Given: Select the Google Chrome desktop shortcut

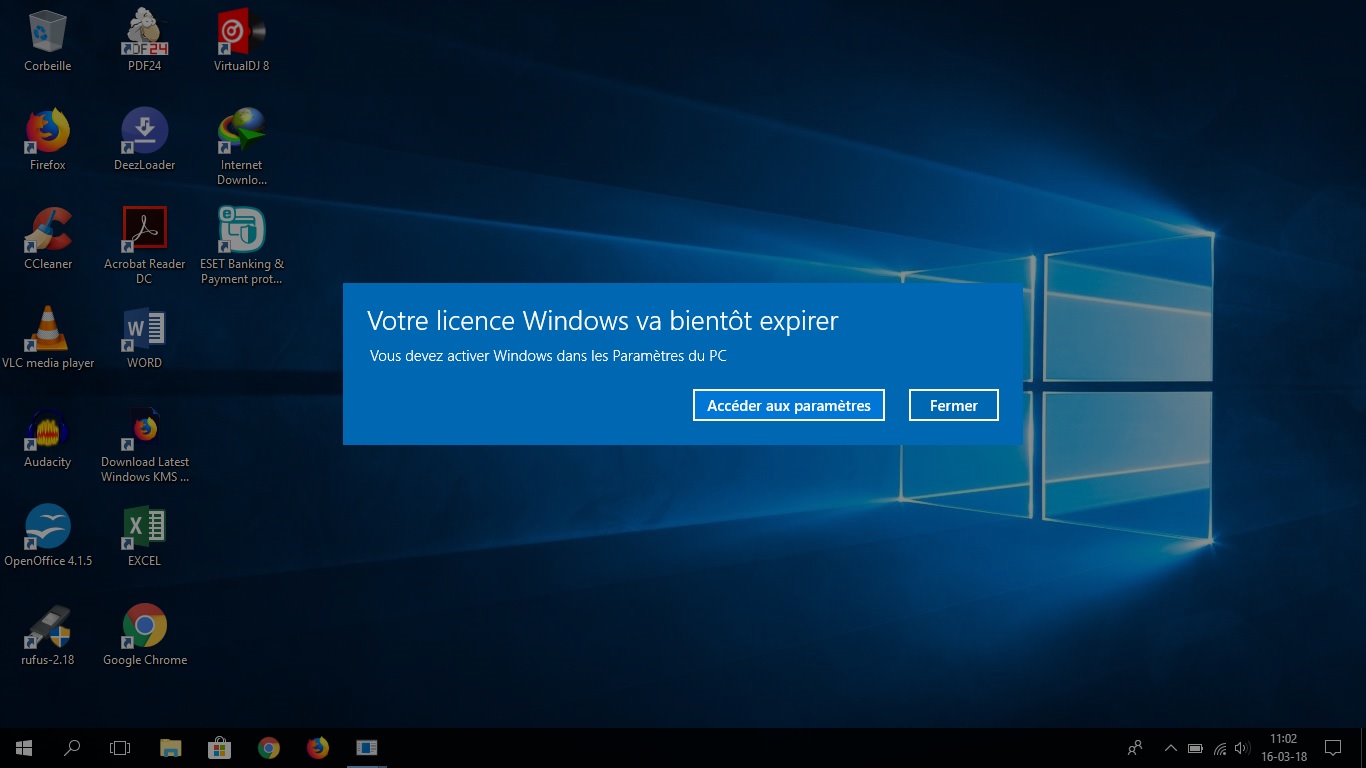Looking at the screenshot, I should 144,634.
